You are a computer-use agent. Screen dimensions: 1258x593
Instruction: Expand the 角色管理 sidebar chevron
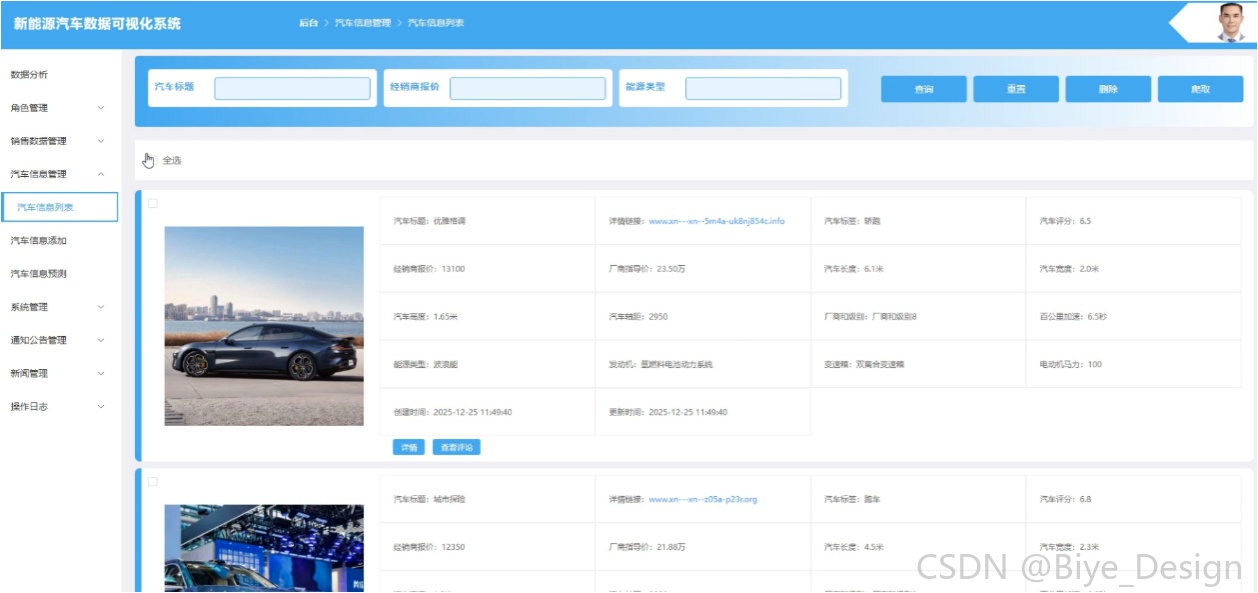101,108
